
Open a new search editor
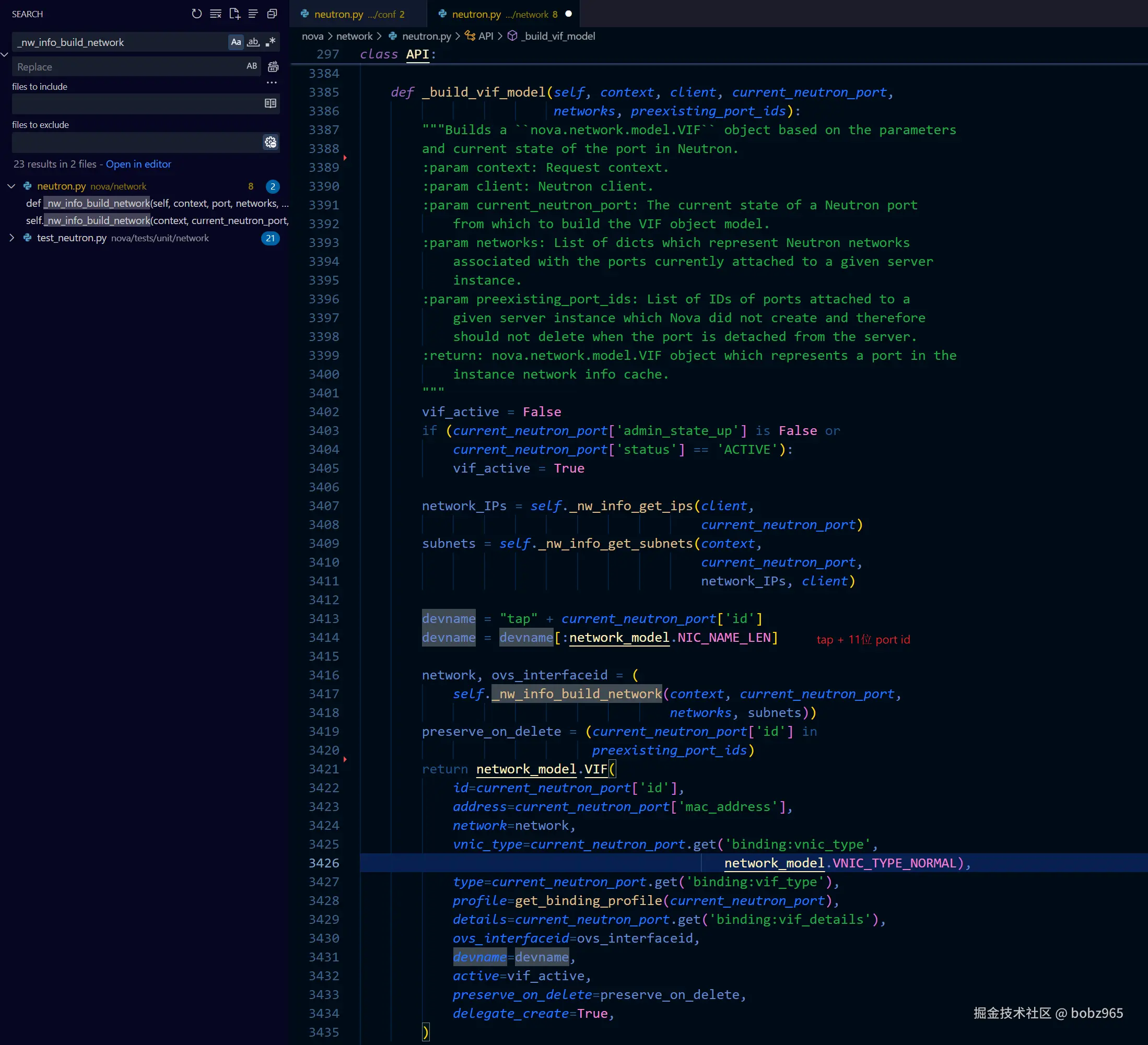pos(235,14)
